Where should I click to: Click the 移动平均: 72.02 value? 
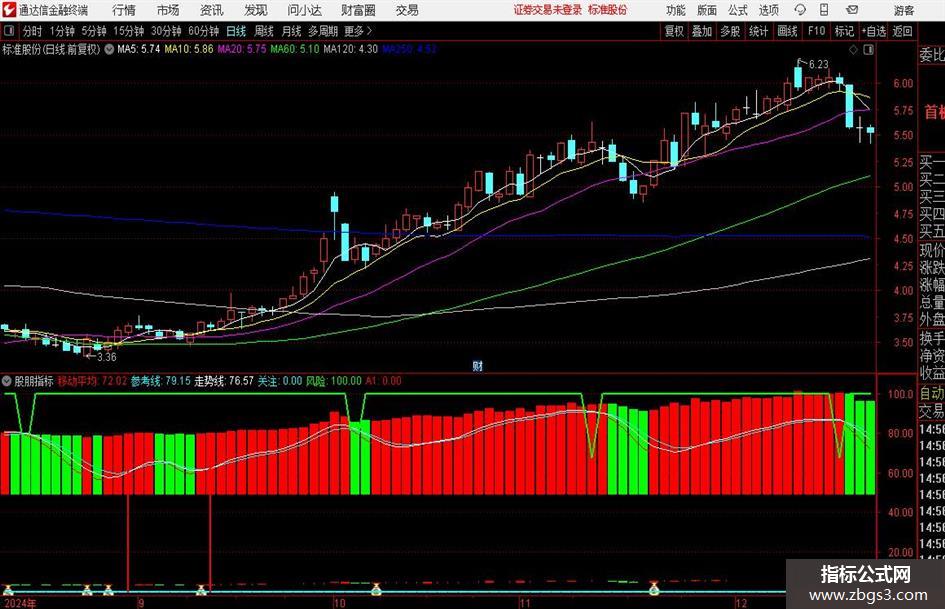point(92,381)
